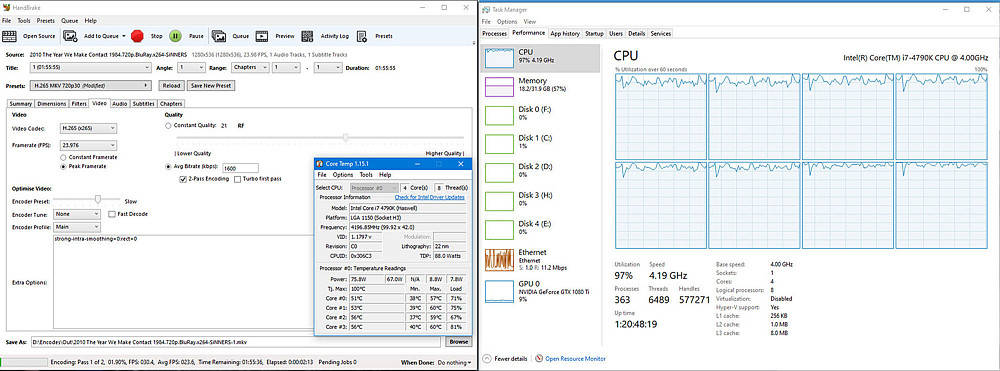The width and height of the screenshot is (1000, 371).
Task: Open the Services tab in Task Manager
Action: 660,33
